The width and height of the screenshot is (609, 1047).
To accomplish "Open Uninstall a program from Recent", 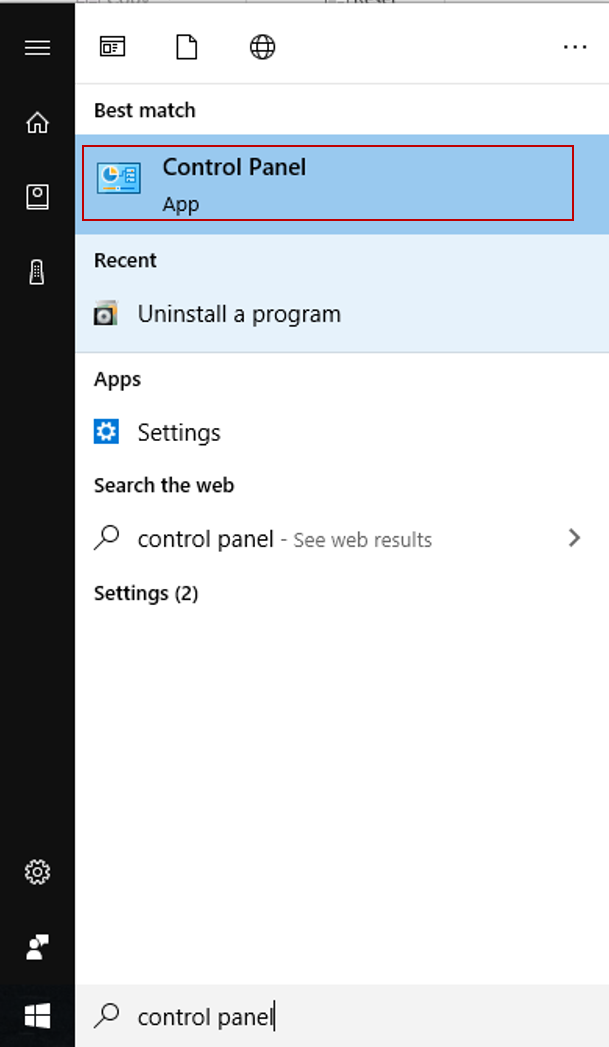I will point(240,313).
